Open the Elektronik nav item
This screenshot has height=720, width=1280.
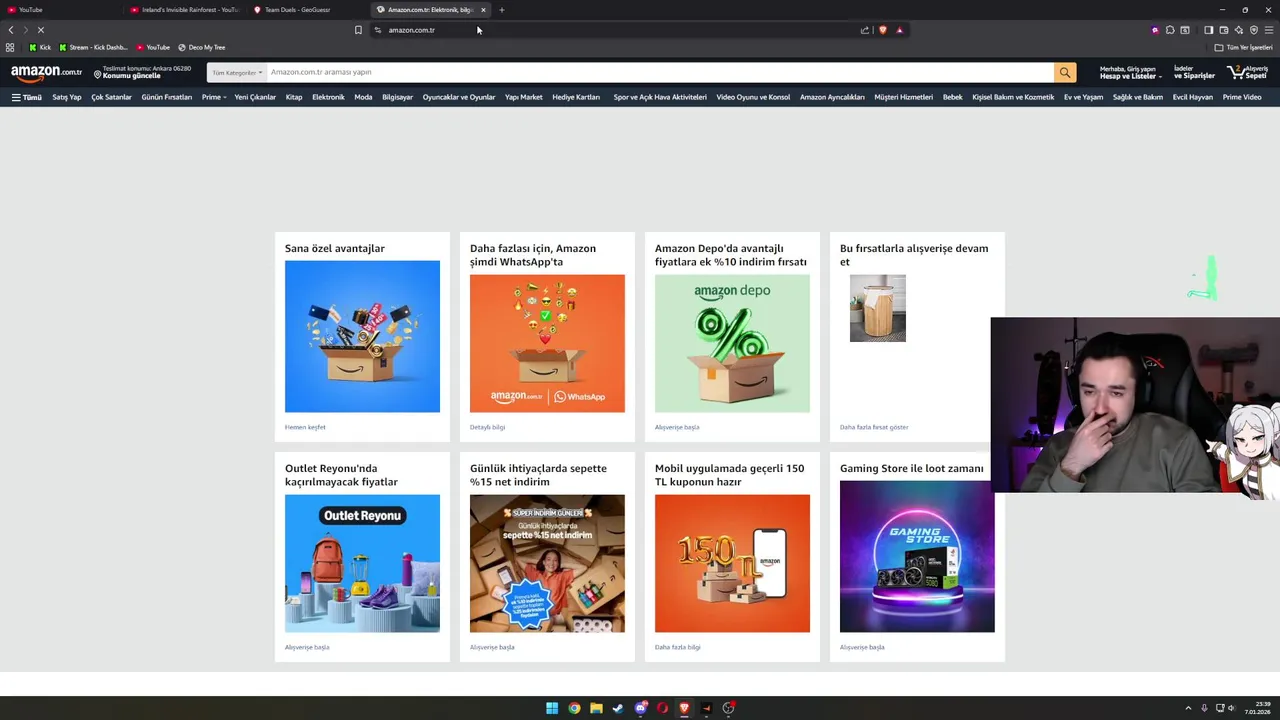point(328,97)
